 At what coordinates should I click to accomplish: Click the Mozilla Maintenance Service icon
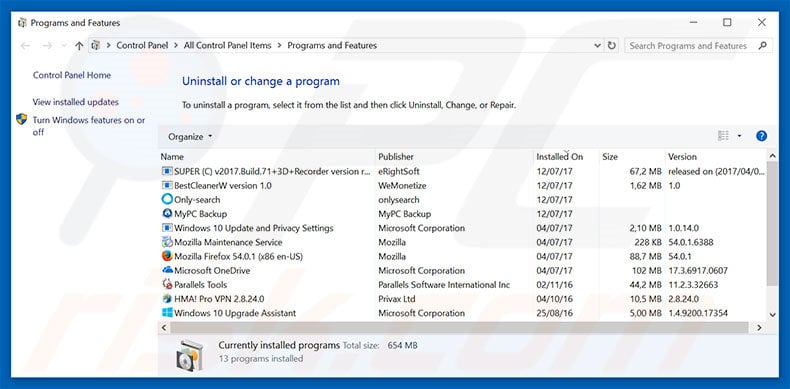(167, 242)
